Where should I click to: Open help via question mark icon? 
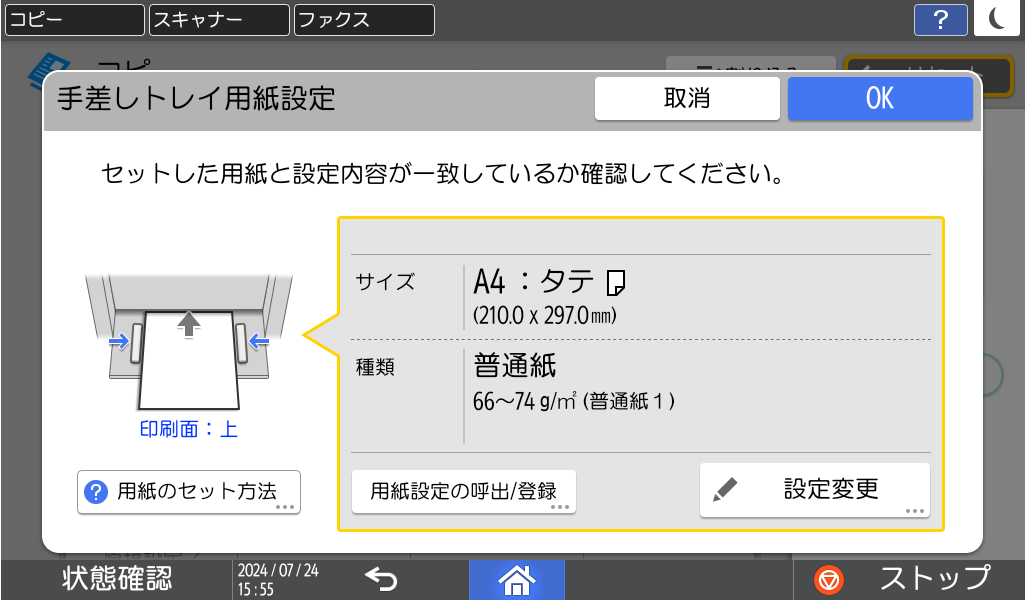pos(940,19)
